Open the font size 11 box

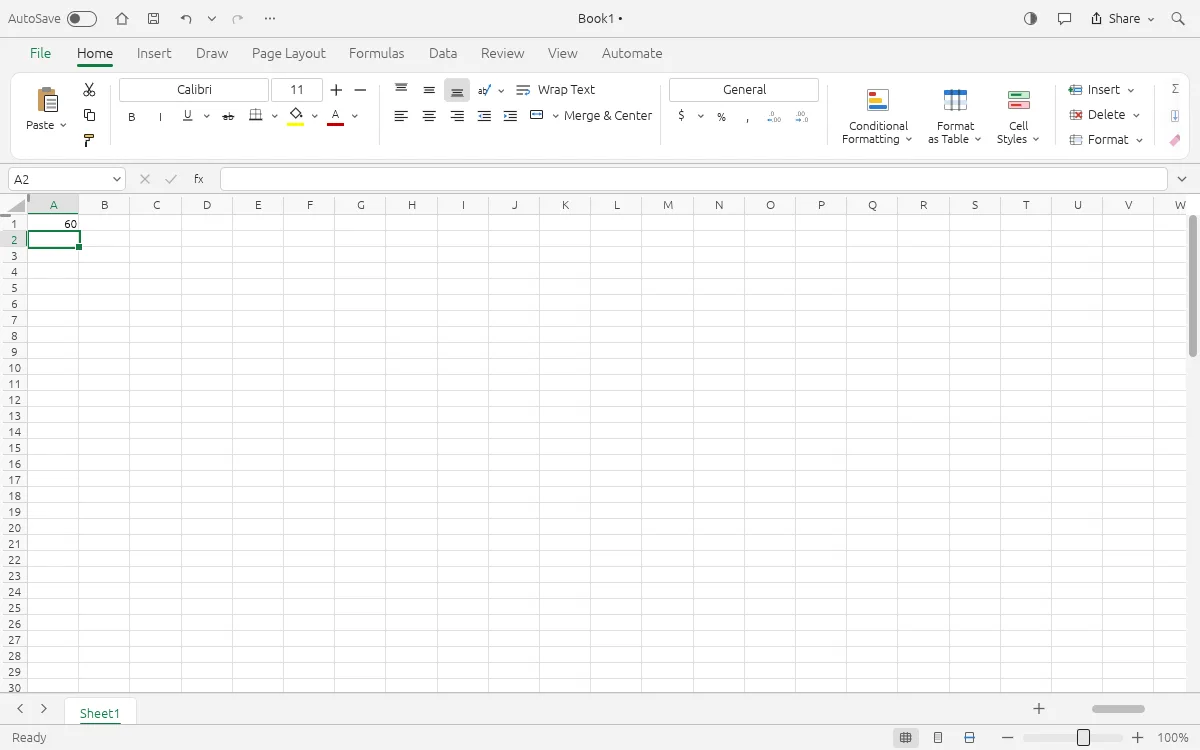click(297, 90)
